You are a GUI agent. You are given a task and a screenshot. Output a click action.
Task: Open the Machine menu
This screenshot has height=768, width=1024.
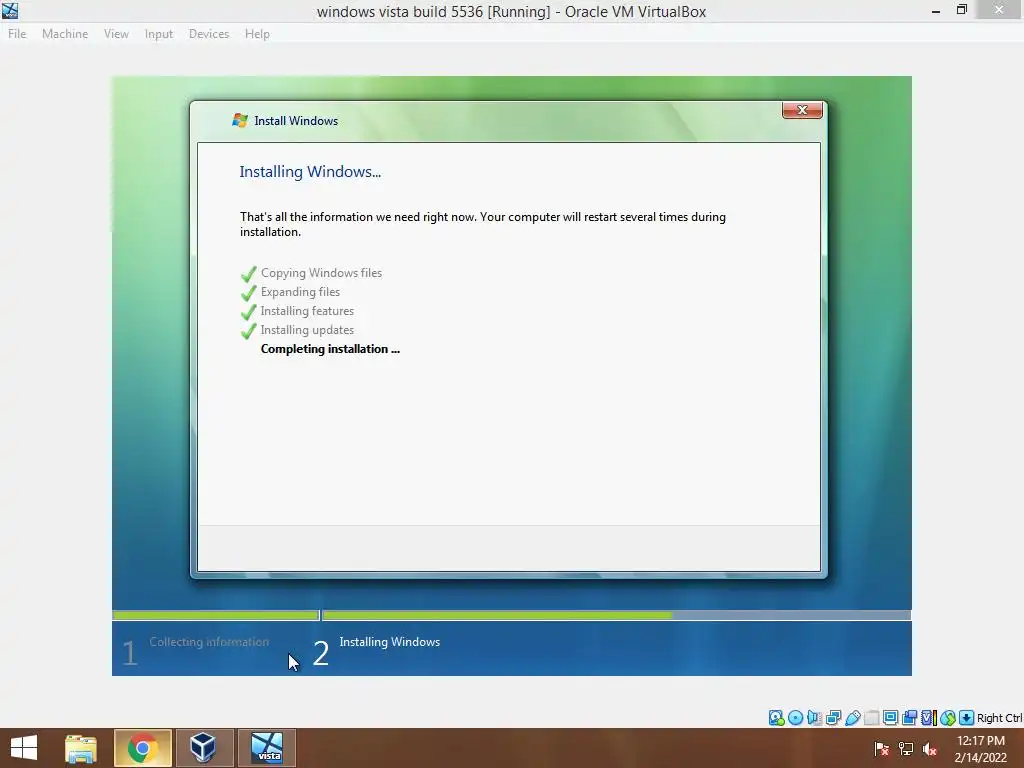[65, 34]
